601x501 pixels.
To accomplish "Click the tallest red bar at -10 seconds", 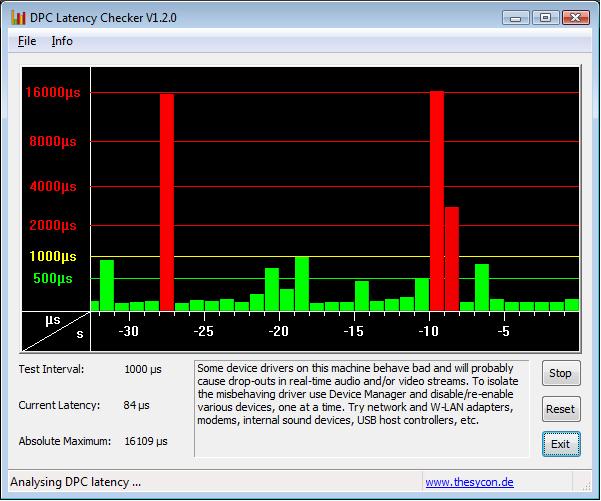I will pyautogui.click(x=437, y=201).
